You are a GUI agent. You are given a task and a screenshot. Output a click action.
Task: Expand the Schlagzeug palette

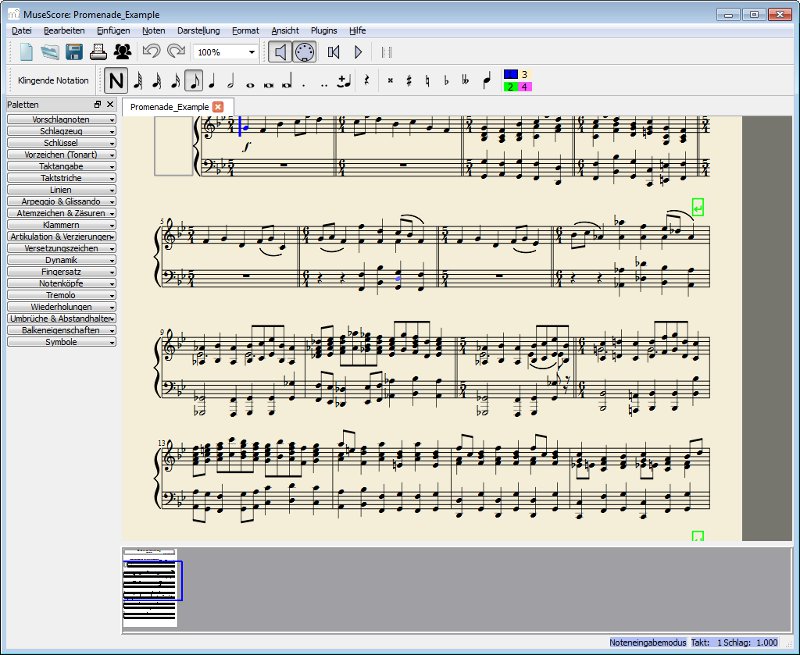tap(61, 131)
